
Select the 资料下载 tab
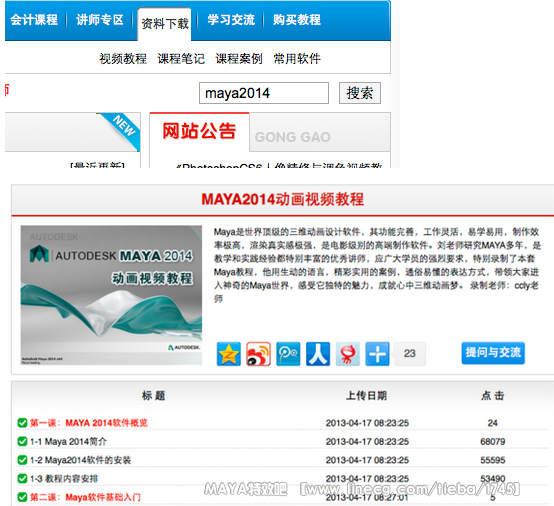coord(165,24)
